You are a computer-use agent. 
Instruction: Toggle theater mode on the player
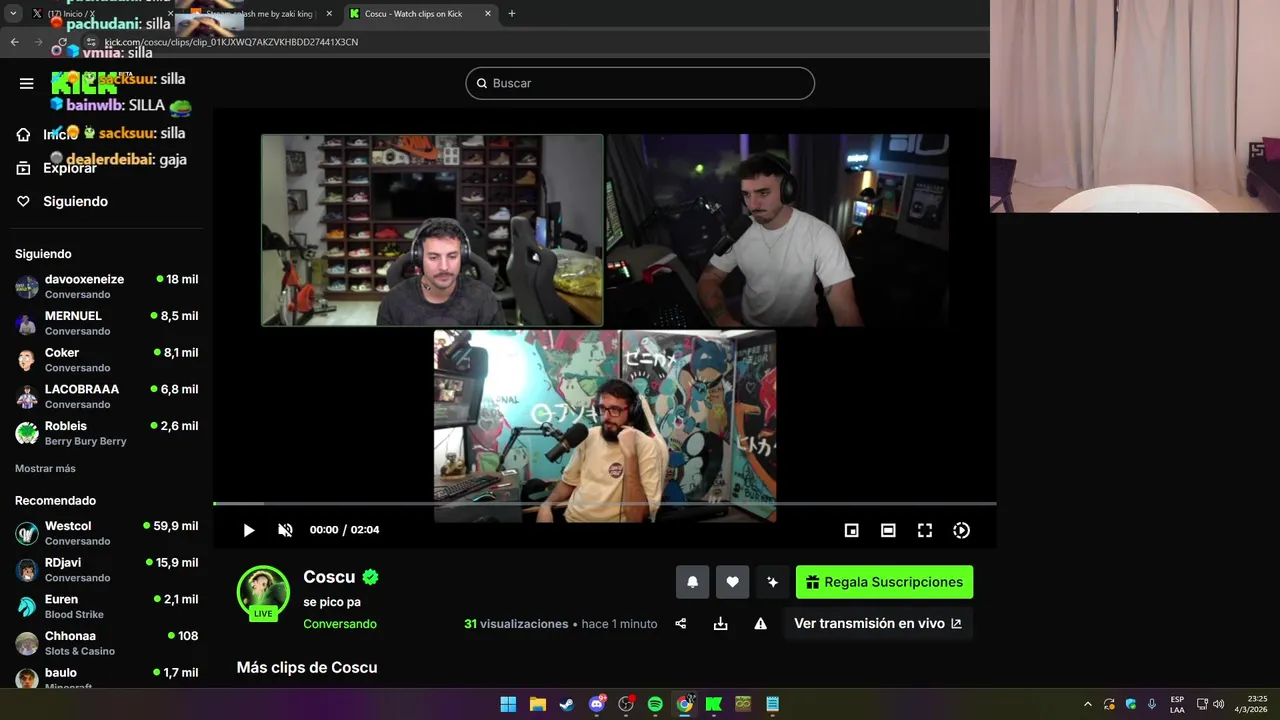[x=888, y=530]
